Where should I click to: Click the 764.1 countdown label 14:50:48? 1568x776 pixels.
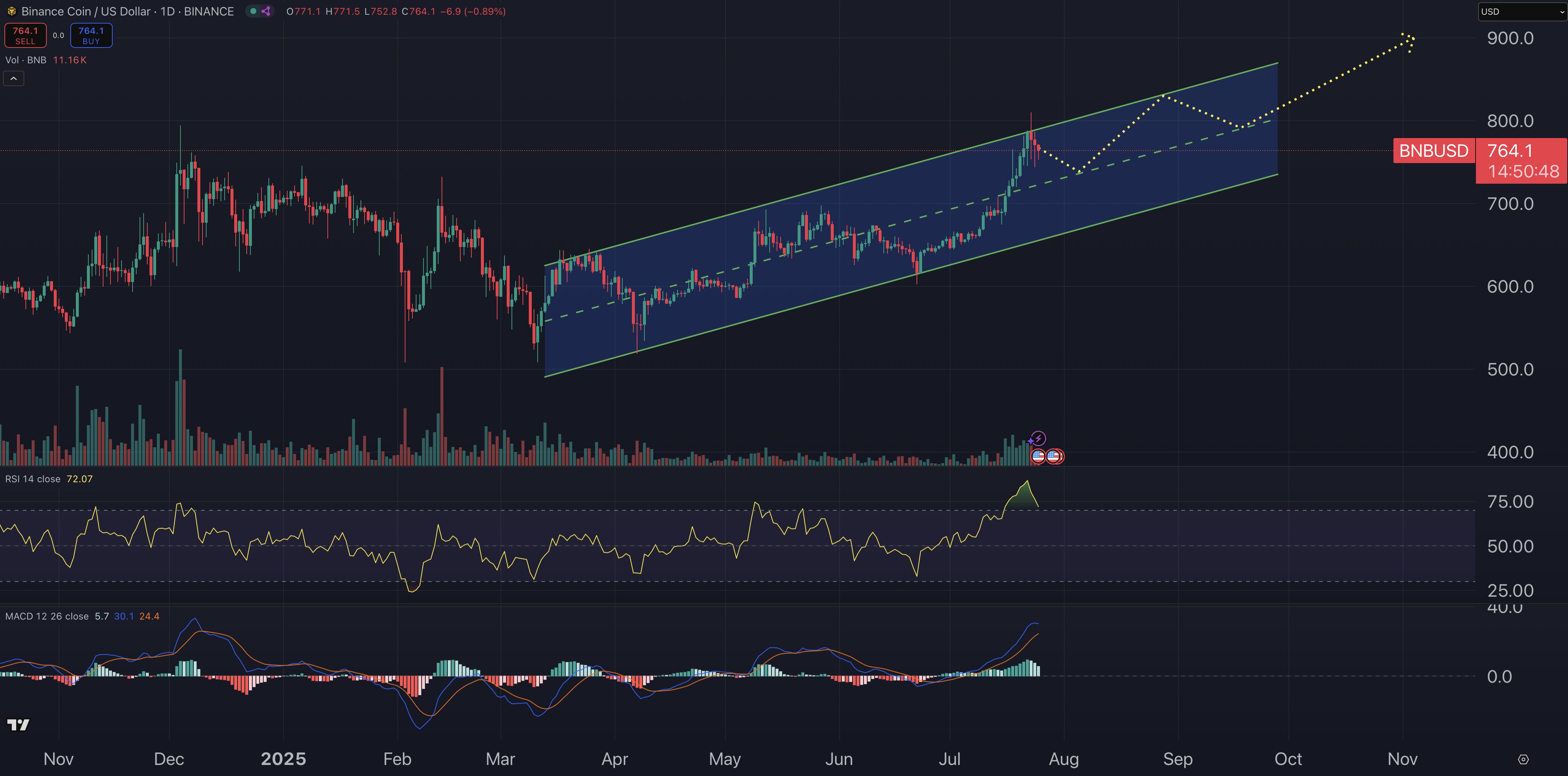click(1522, 161)
